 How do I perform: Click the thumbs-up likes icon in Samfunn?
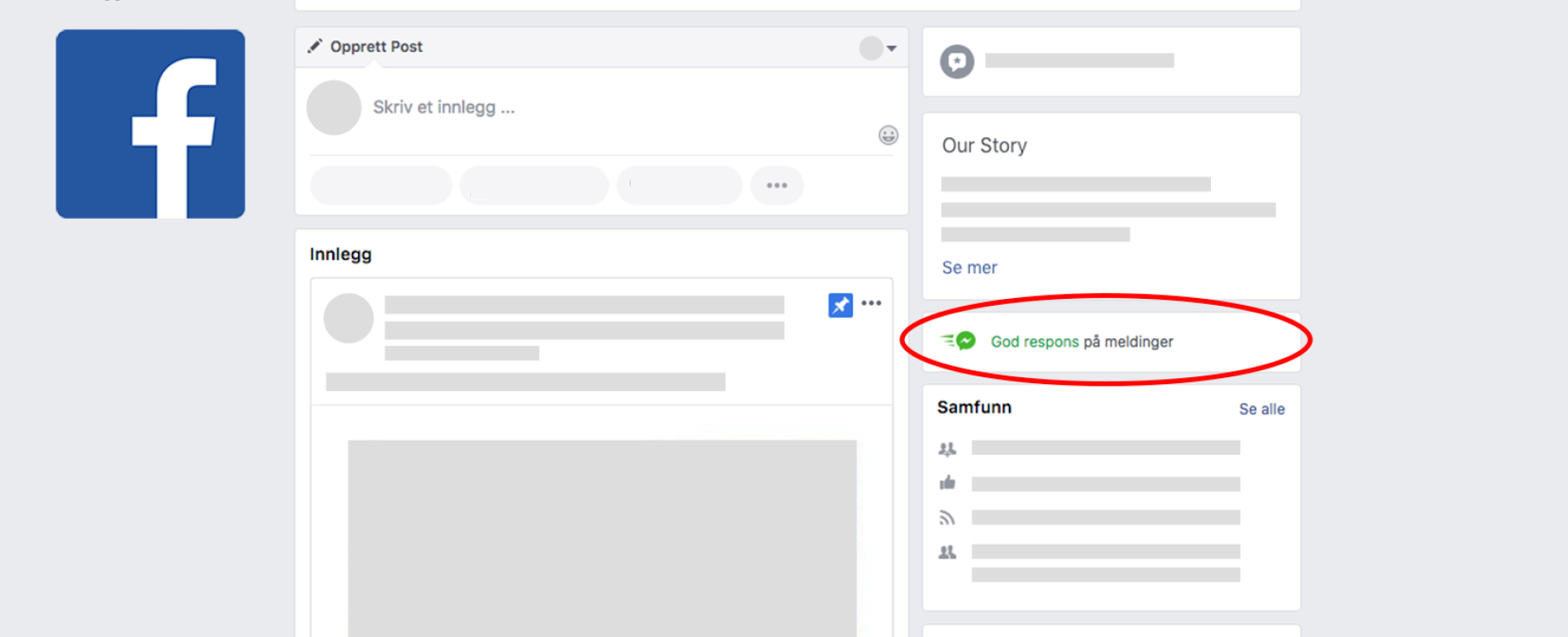pos(948,484)
